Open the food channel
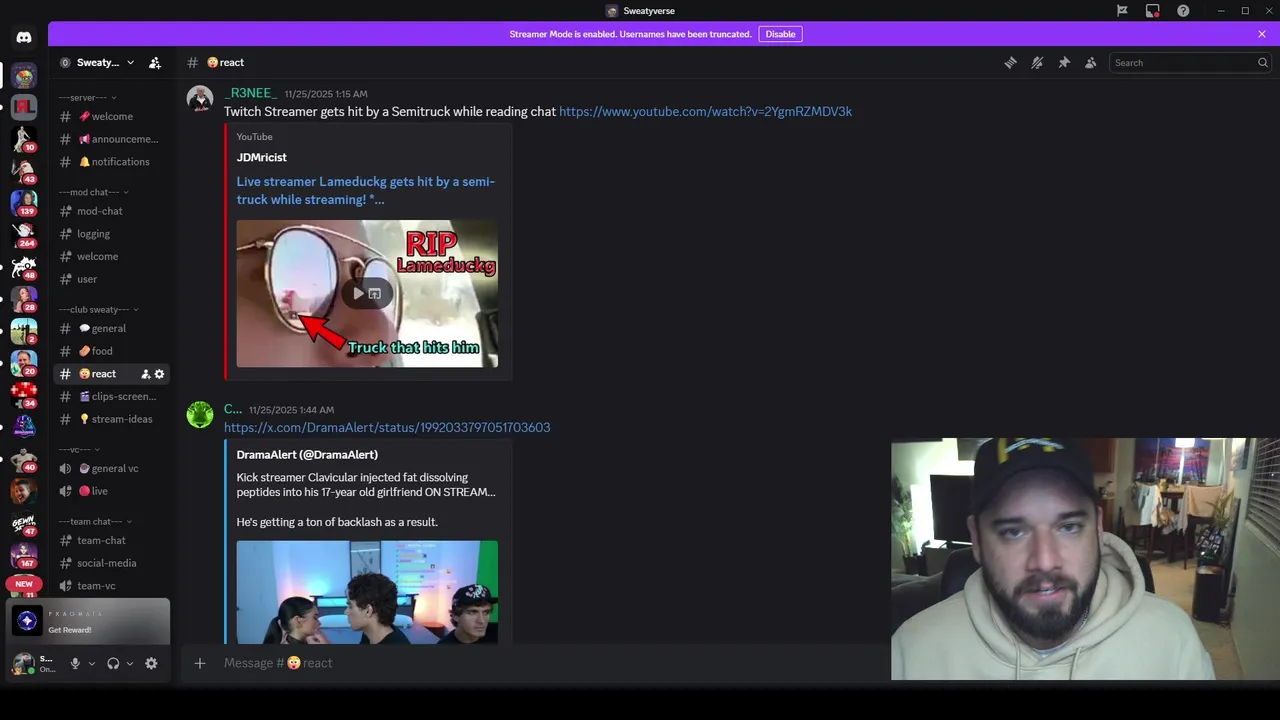1280x720 pixels. [x=111, y=351]
